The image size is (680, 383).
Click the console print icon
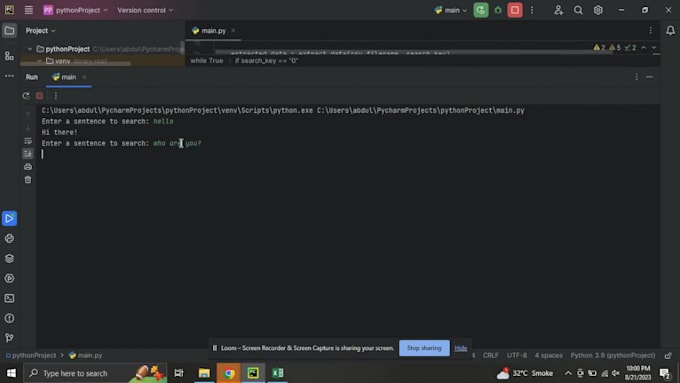28,167
